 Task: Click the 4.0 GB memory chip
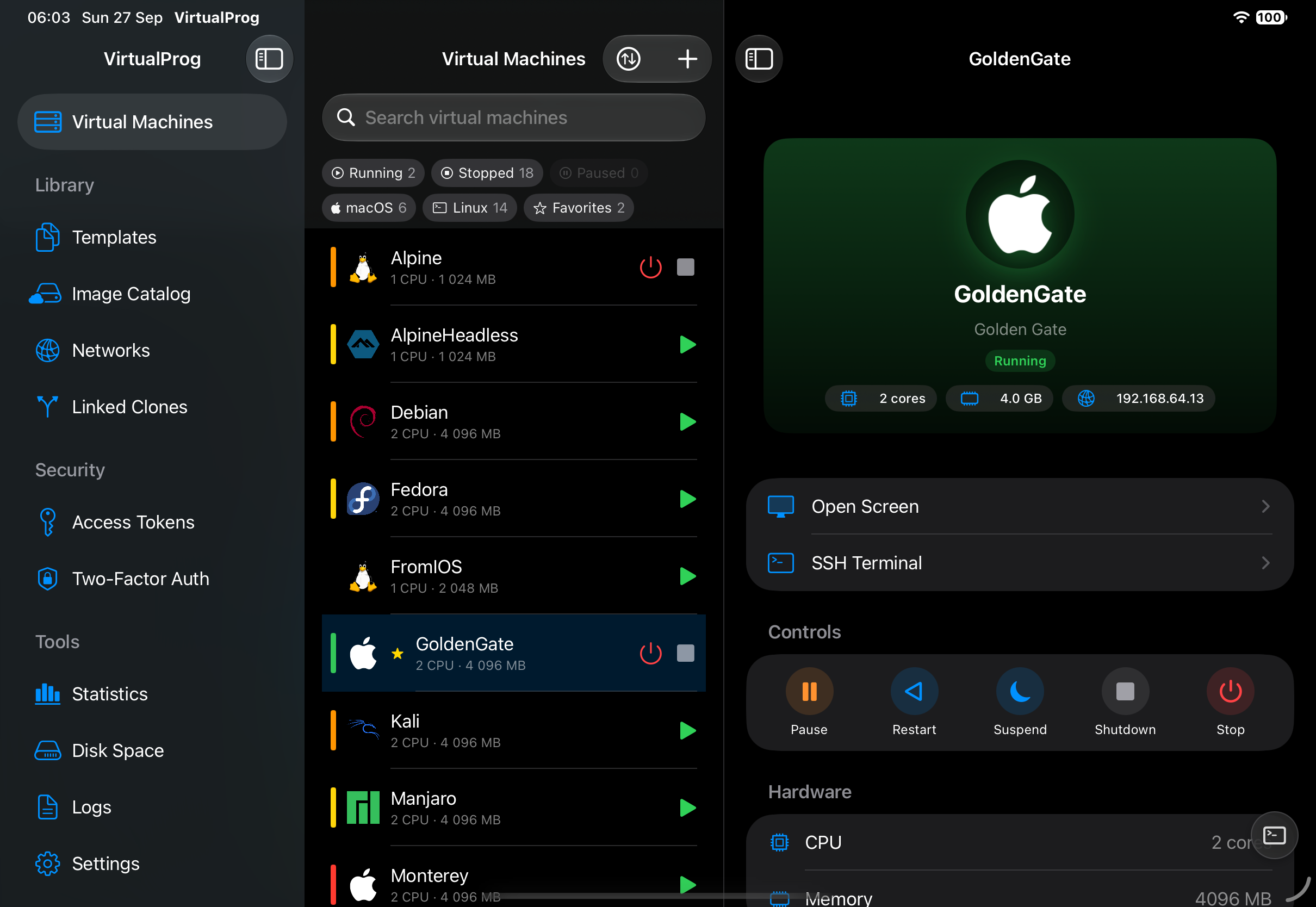[999, 399]
